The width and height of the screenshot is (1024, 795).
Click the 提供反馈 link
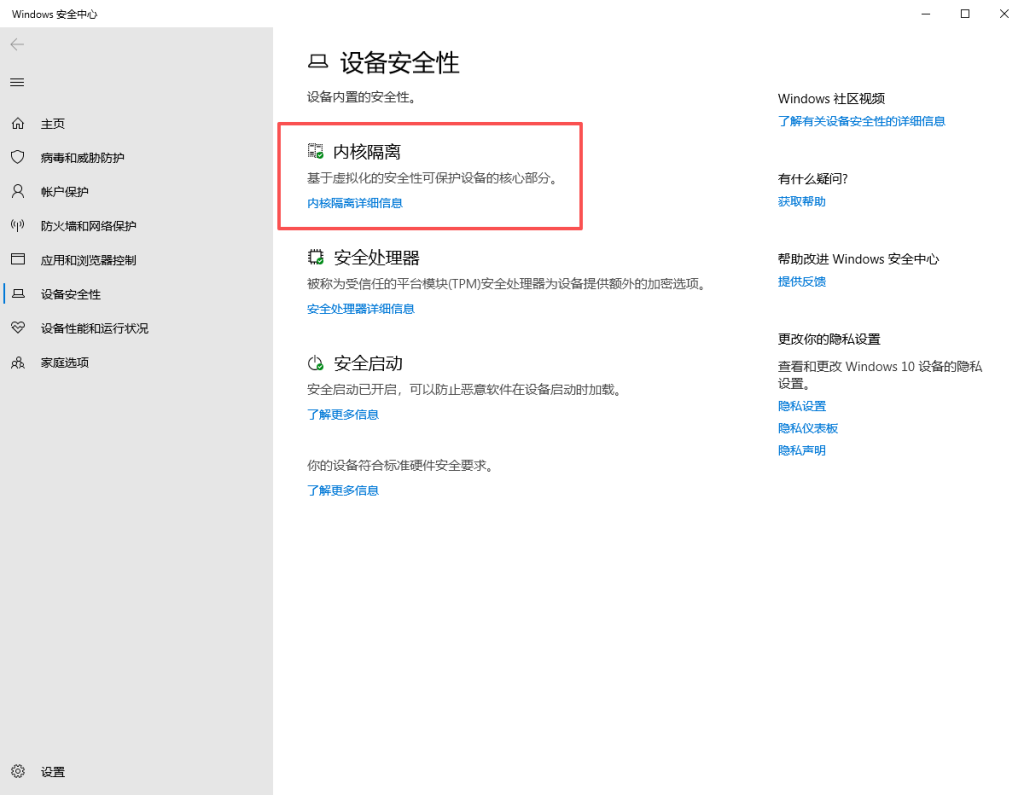pos(801,282)
